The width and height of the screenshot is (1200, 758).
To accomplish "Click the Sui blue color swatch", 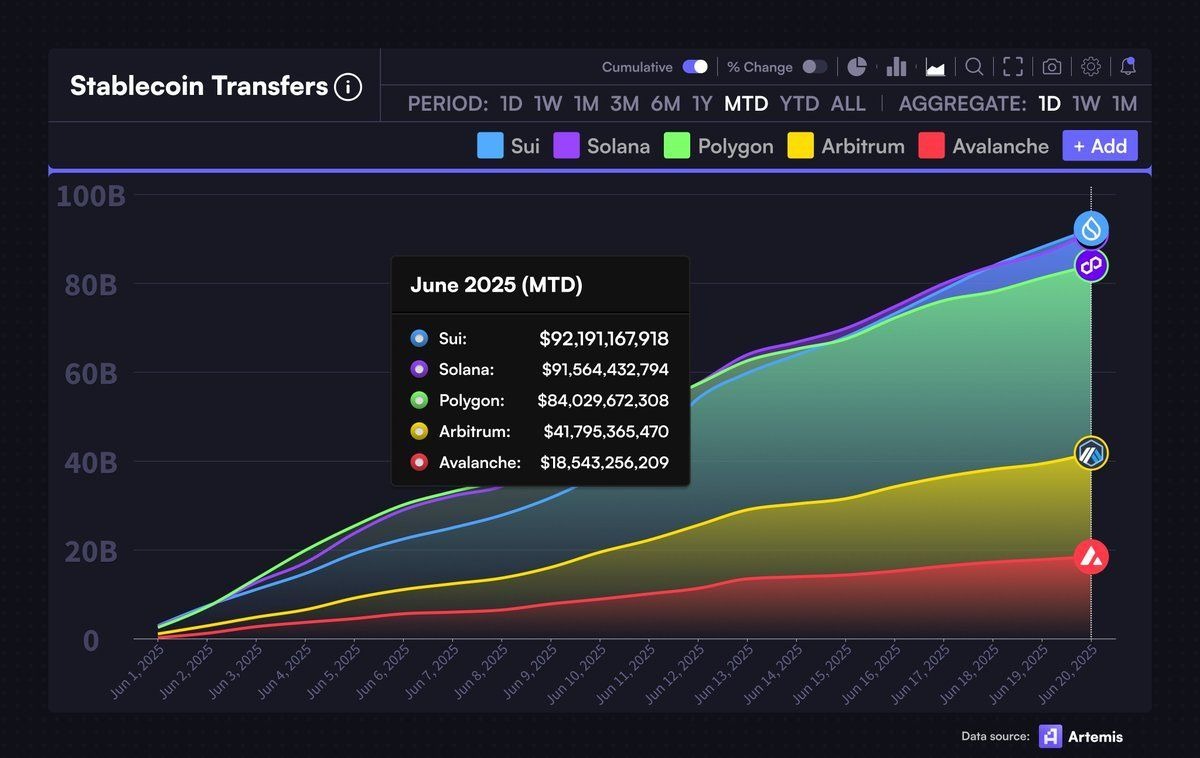I will click(490, 146).
